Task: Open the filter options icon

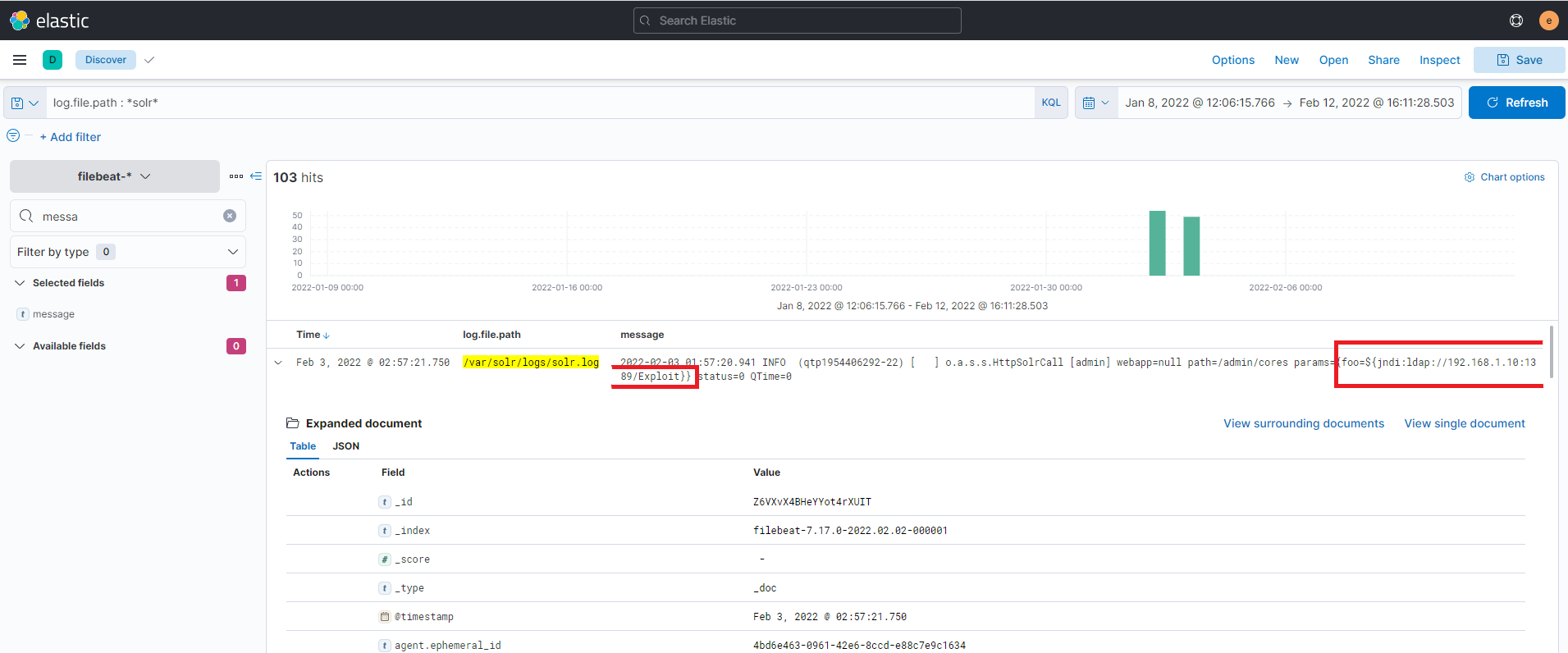Action: click(13, 136)
